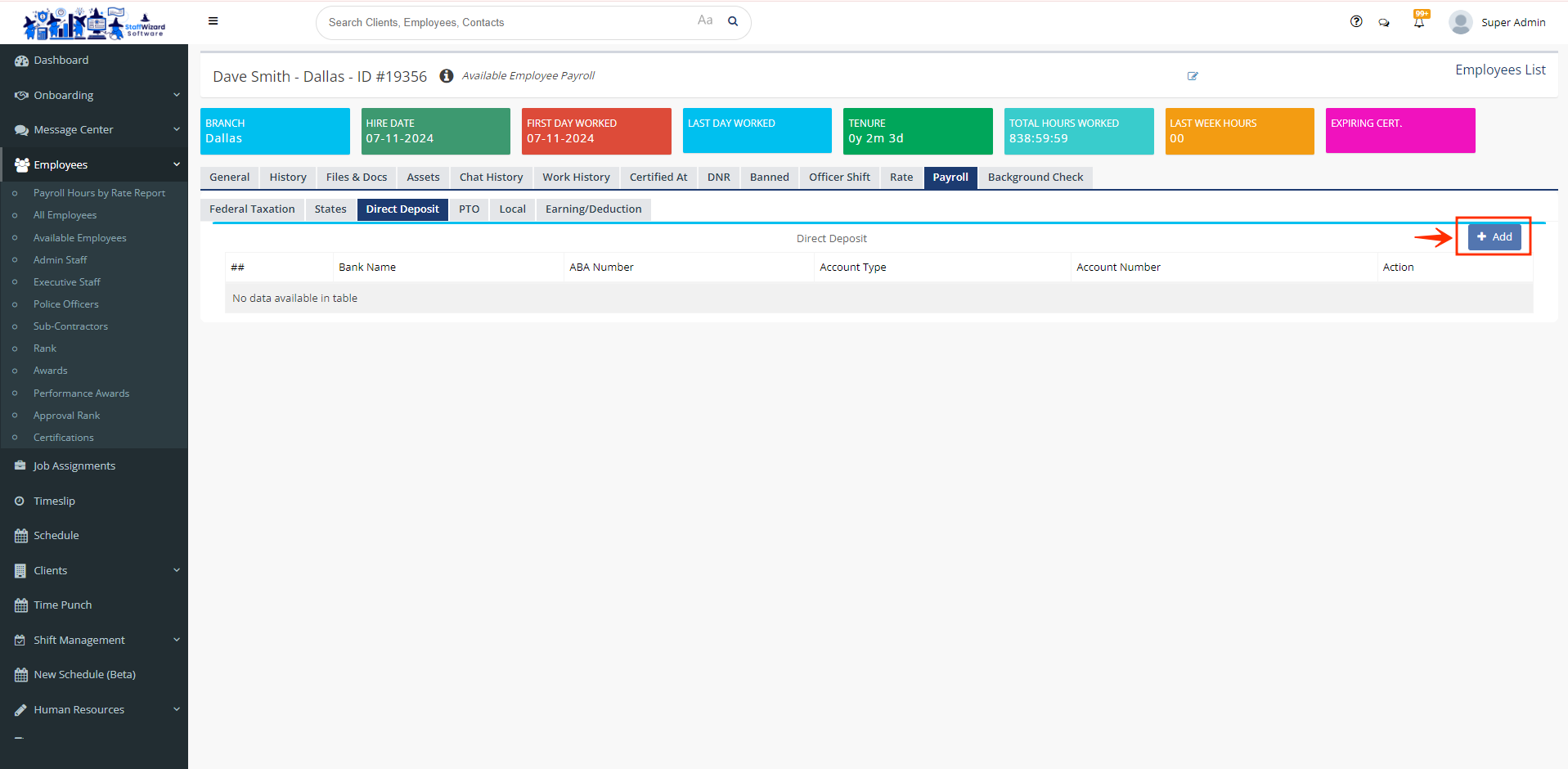Viewport: 1568px width, 769px height.
Task: Open the chat messages icon in header
Action: [1384, 23]
